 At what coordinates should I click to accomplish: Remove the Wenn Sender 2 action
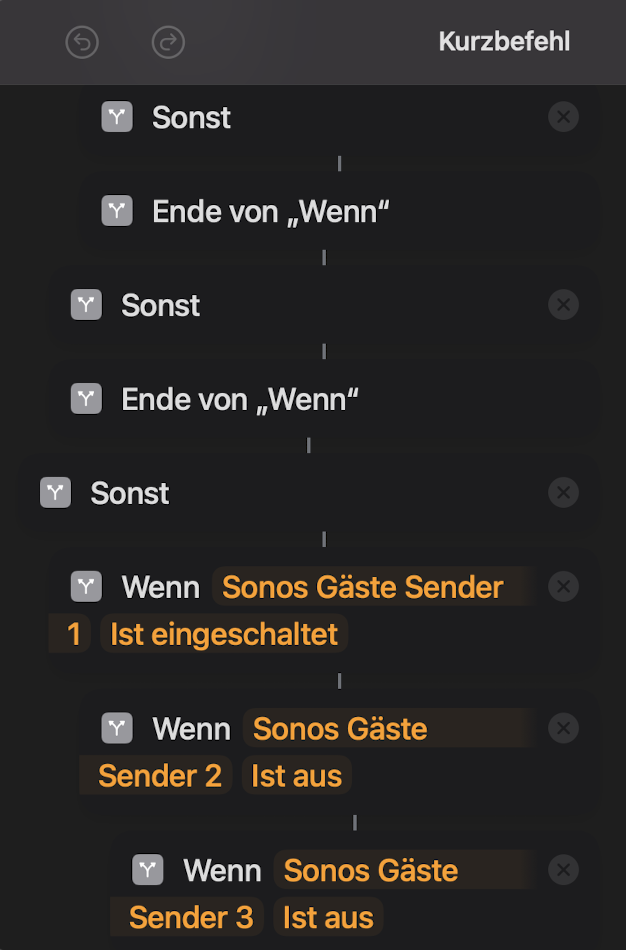563,729
